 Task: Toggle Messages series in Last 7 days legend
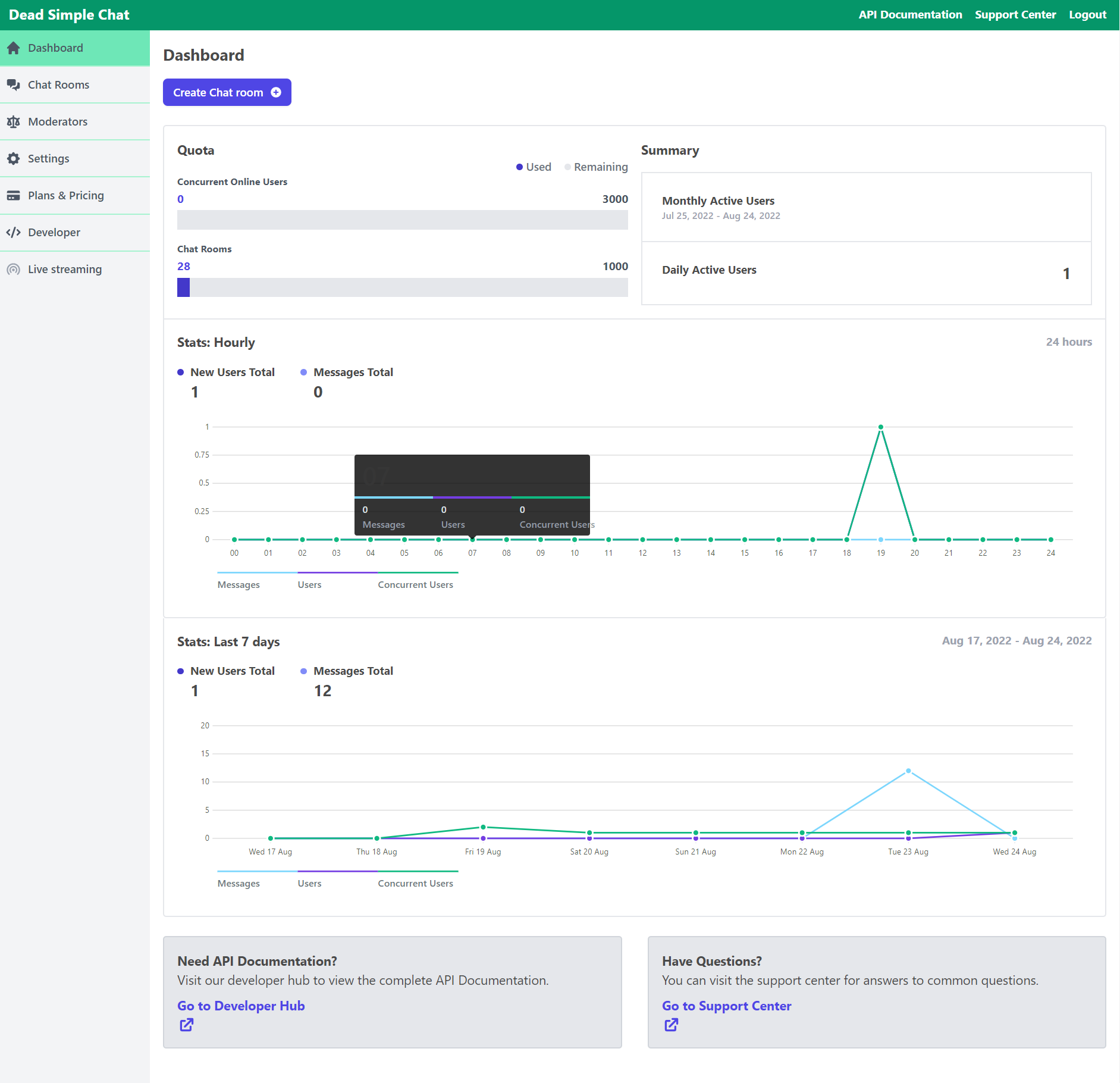pyautogui.click(x=239, y=883)
